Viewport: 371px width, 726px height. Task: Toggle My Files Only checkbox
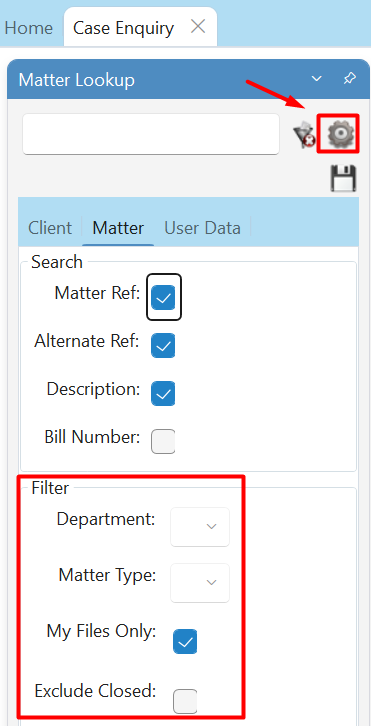[x=185, y=642]
